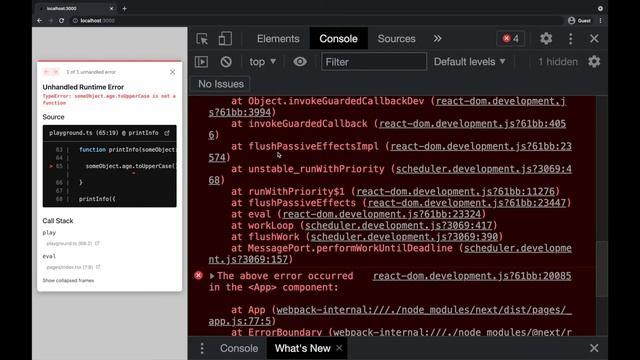Close the bottom drawer
Image resolution: width=640 pixels, height=360 pixels.
point(594,348)
